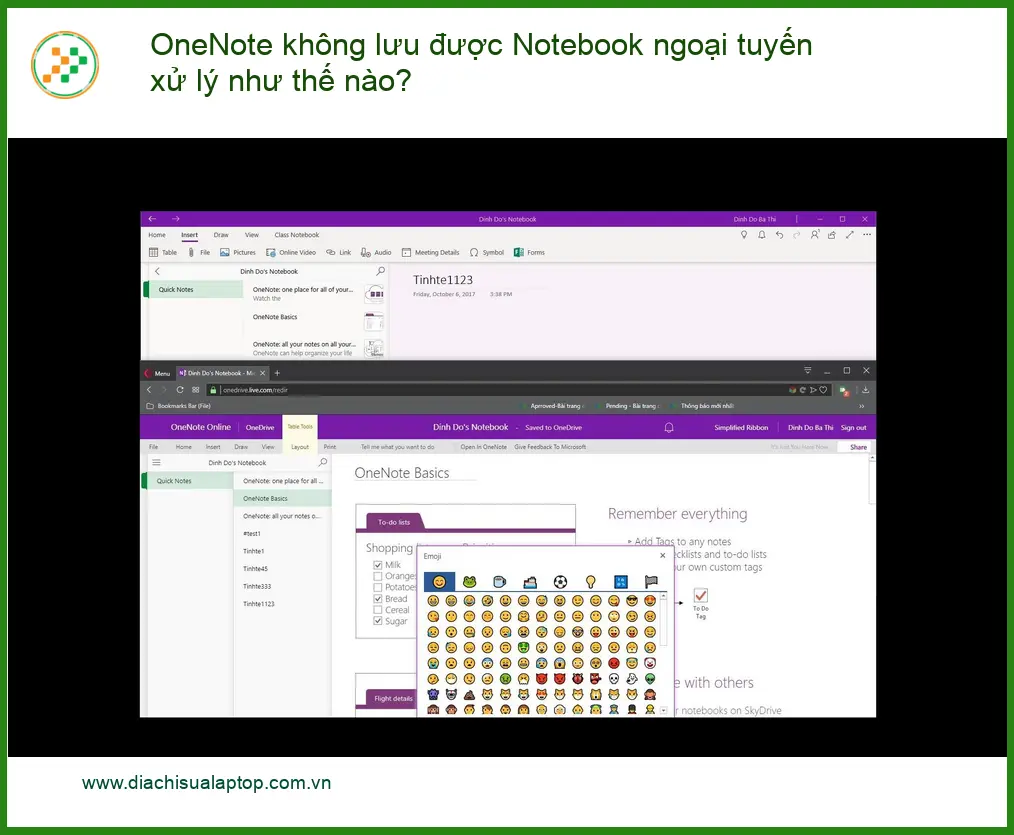Screen dimensions: 1014x835
Task: Select the frog animals emoji category
Action: pyautogui.click(x=469, y=581)
